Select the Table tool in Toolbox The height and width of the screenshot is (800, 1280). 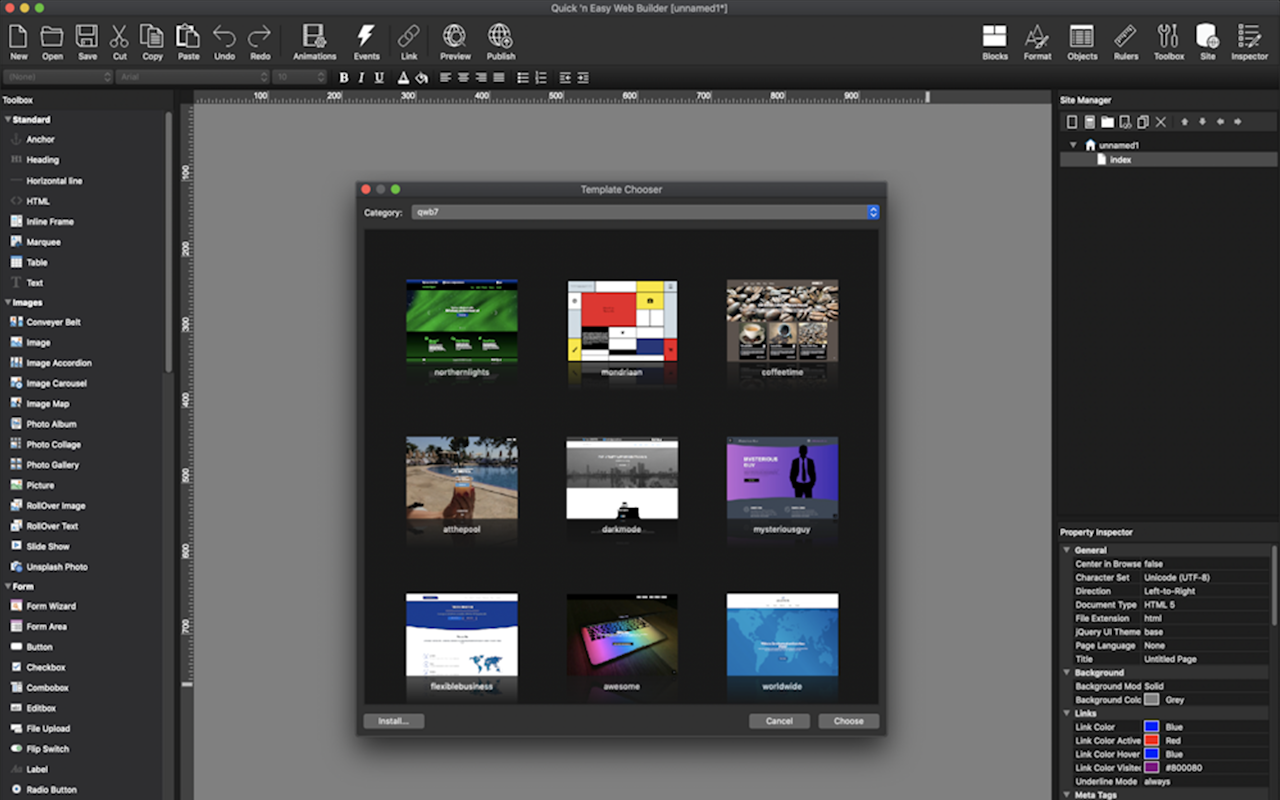pyautogui.click(x=28, y=262)
